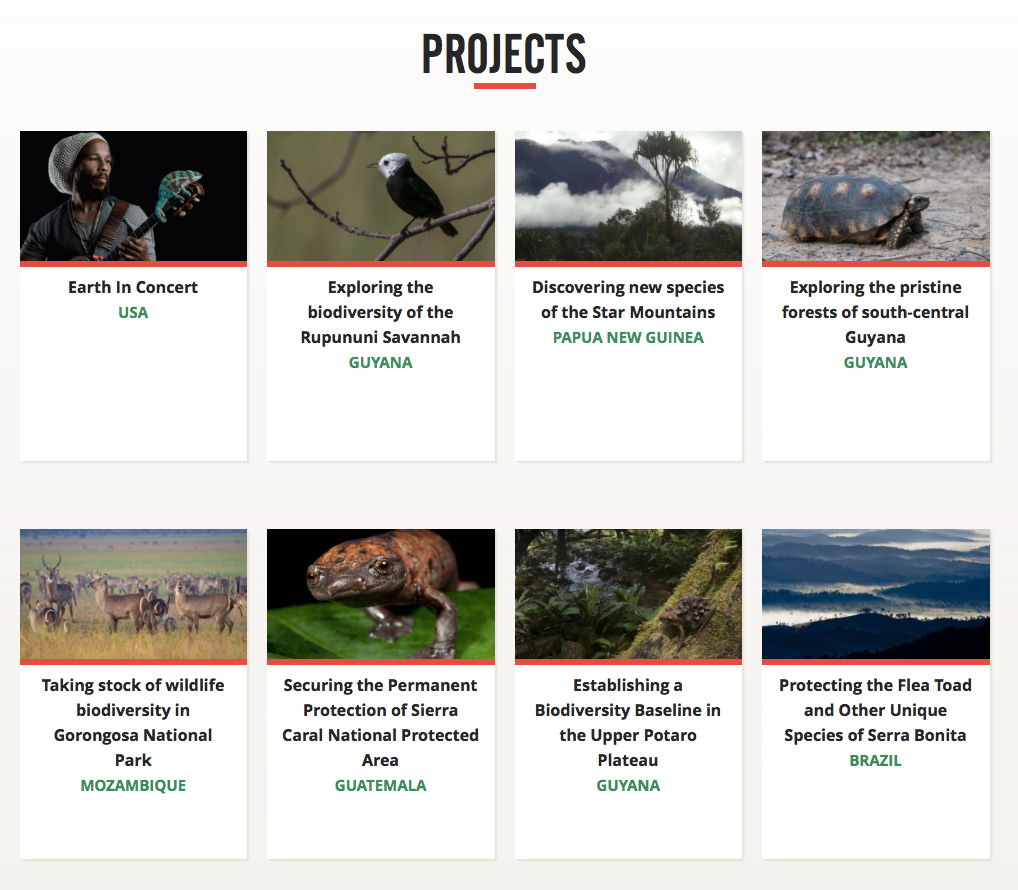Click the orange salamander photo
Viewport: 1018px width, 890px height.
pyautogui.click(x=380, y=594)
